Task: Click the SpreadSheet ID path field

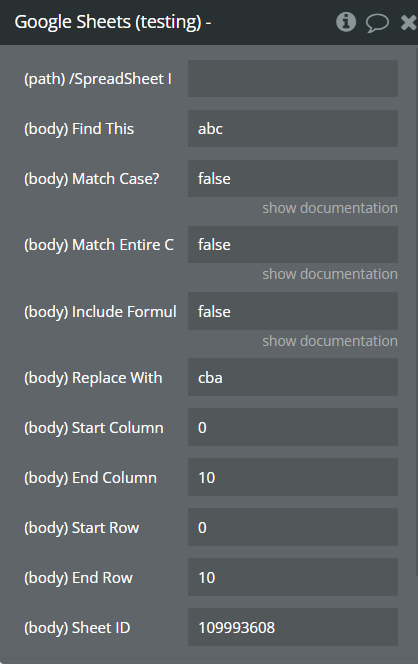Action: tap(293, 78)
